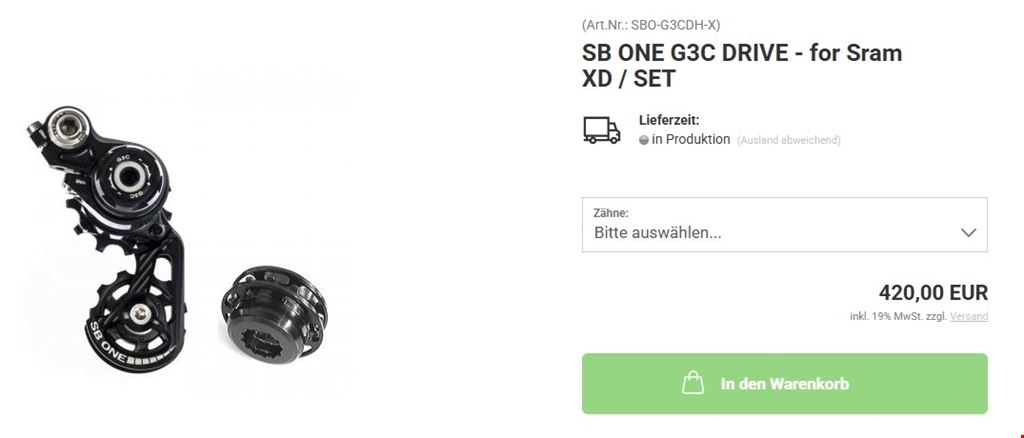Click the silver top mounting bolt in the photo
The image size is (1024, 438).
point(68,124)
